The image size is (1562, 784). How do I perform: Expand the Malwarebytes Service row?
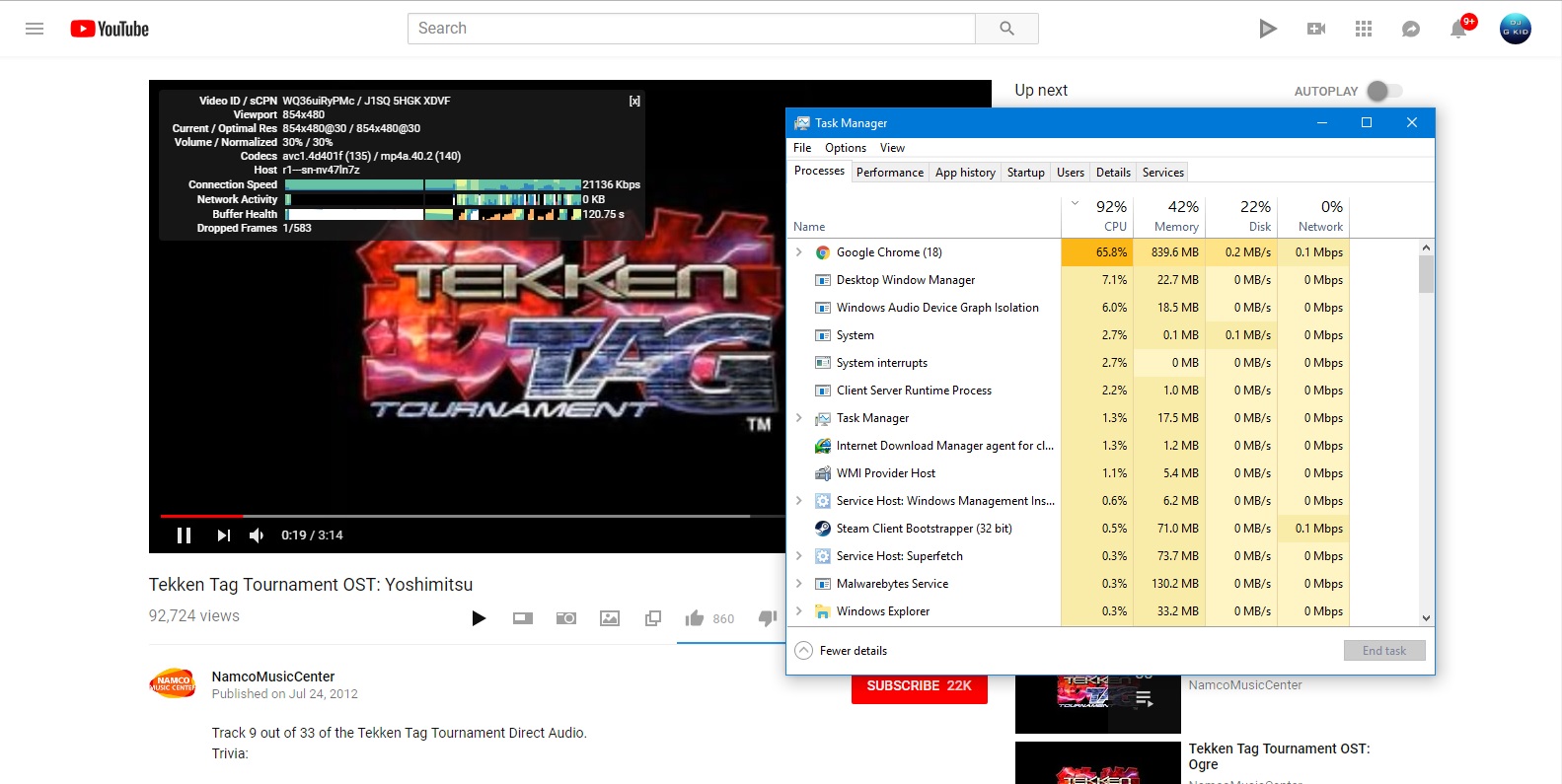(x=799, y=584)
